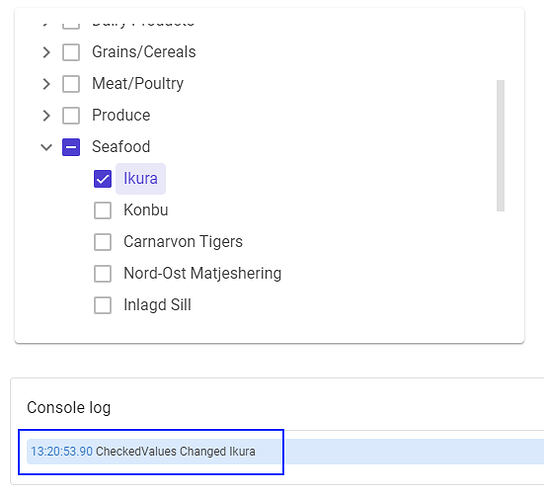Screen dimensions: 544x500
Task: Select the Seafood category label
Action: pyautogui.click(x=121, y=147)
